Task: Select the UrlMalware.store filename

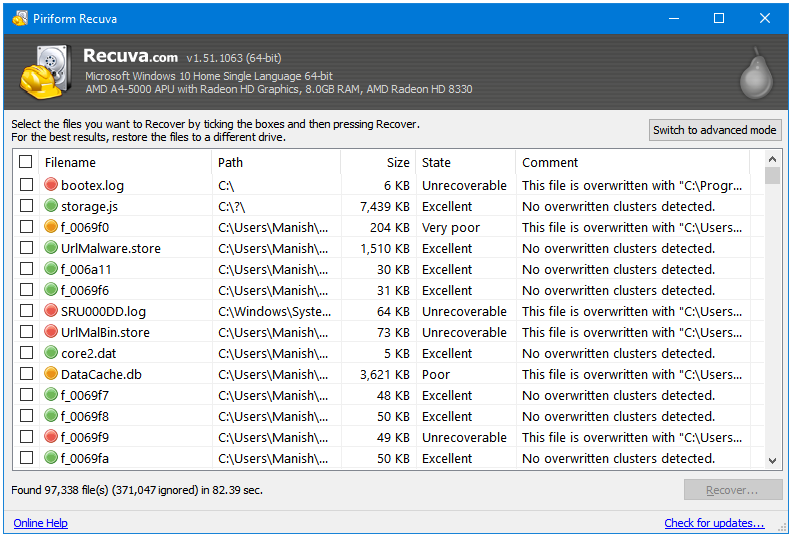Action: [111, 249]
